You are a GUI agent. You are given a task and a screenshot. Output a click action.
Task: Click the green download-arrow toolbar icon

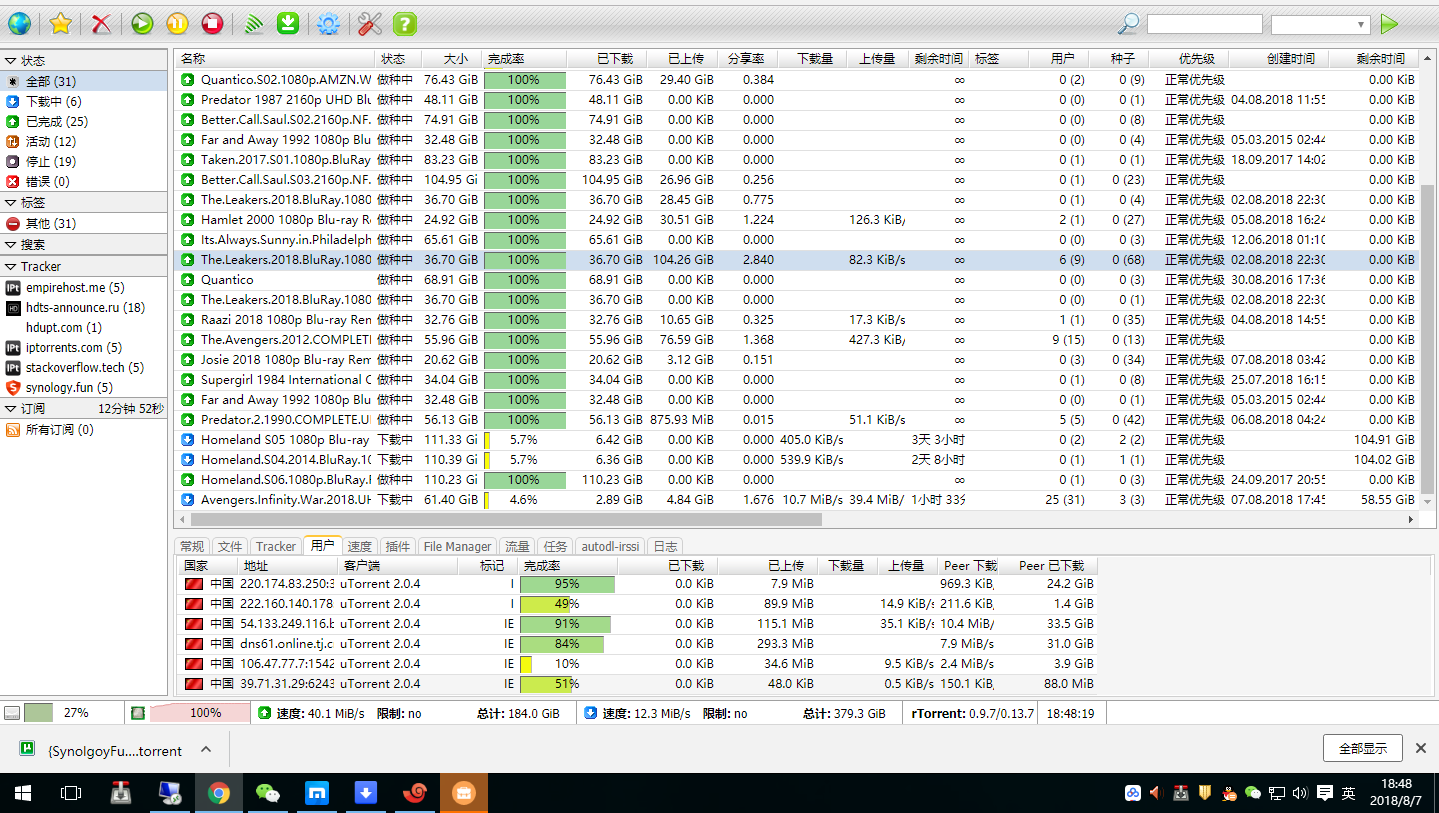coord(288,23)
